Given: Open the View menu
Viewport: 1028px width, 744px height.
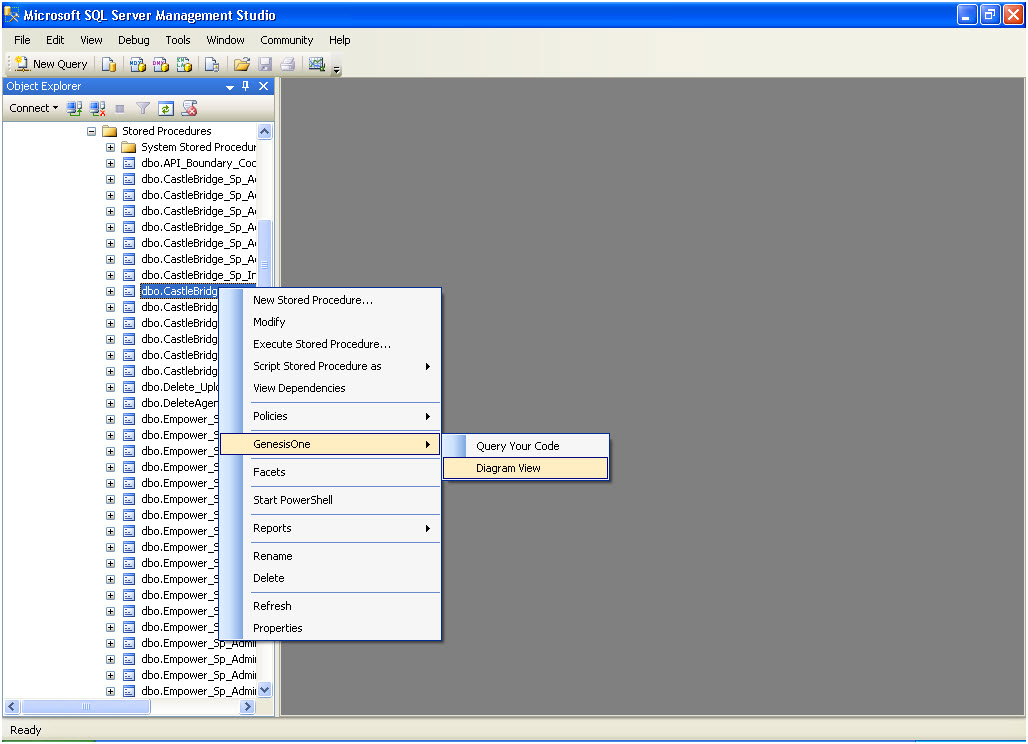Looking at the screenshot, I should [91, 40].
